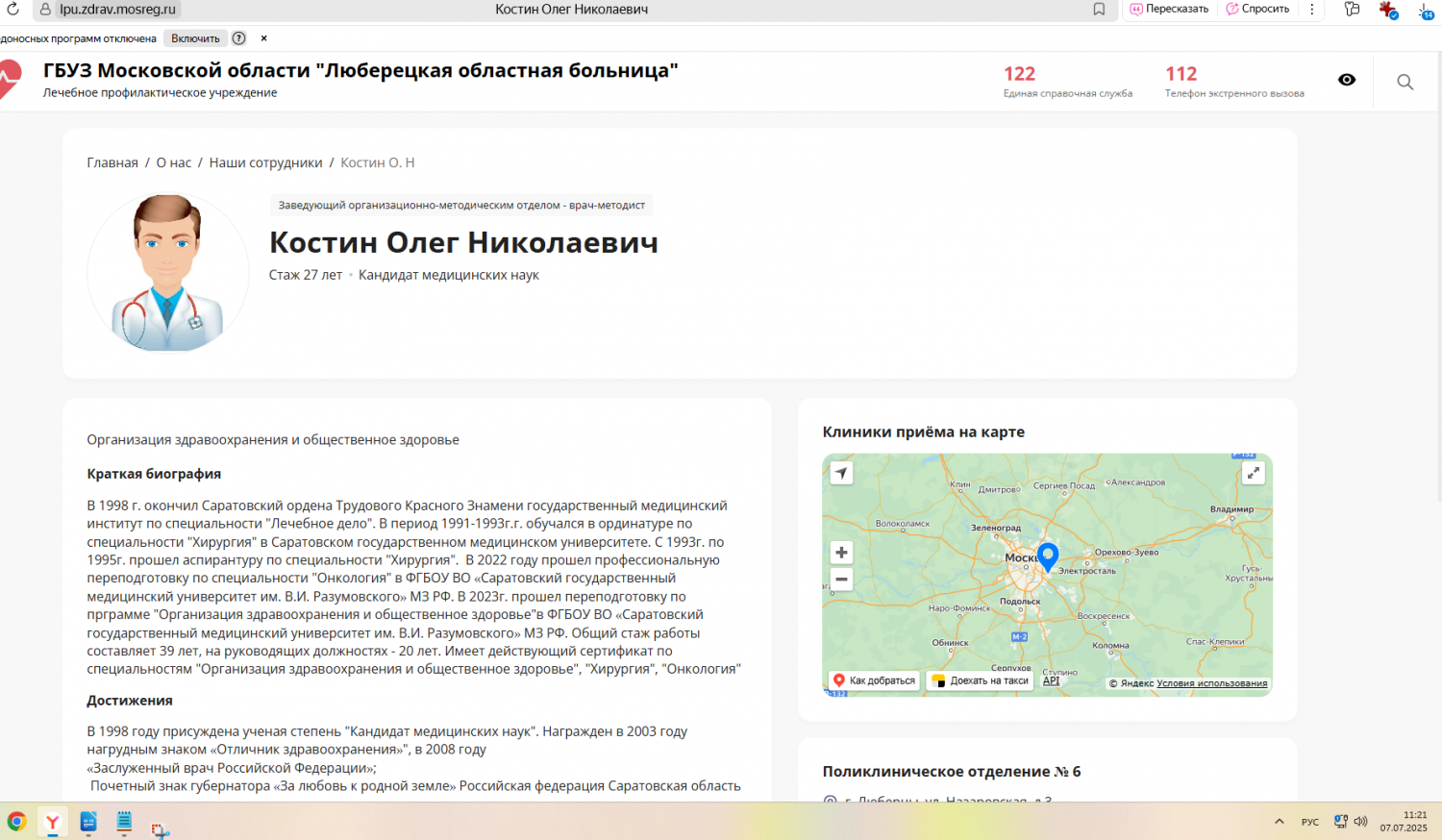Click the Спросить button
The image size is (1442, 840).
tap(1257, 9)
